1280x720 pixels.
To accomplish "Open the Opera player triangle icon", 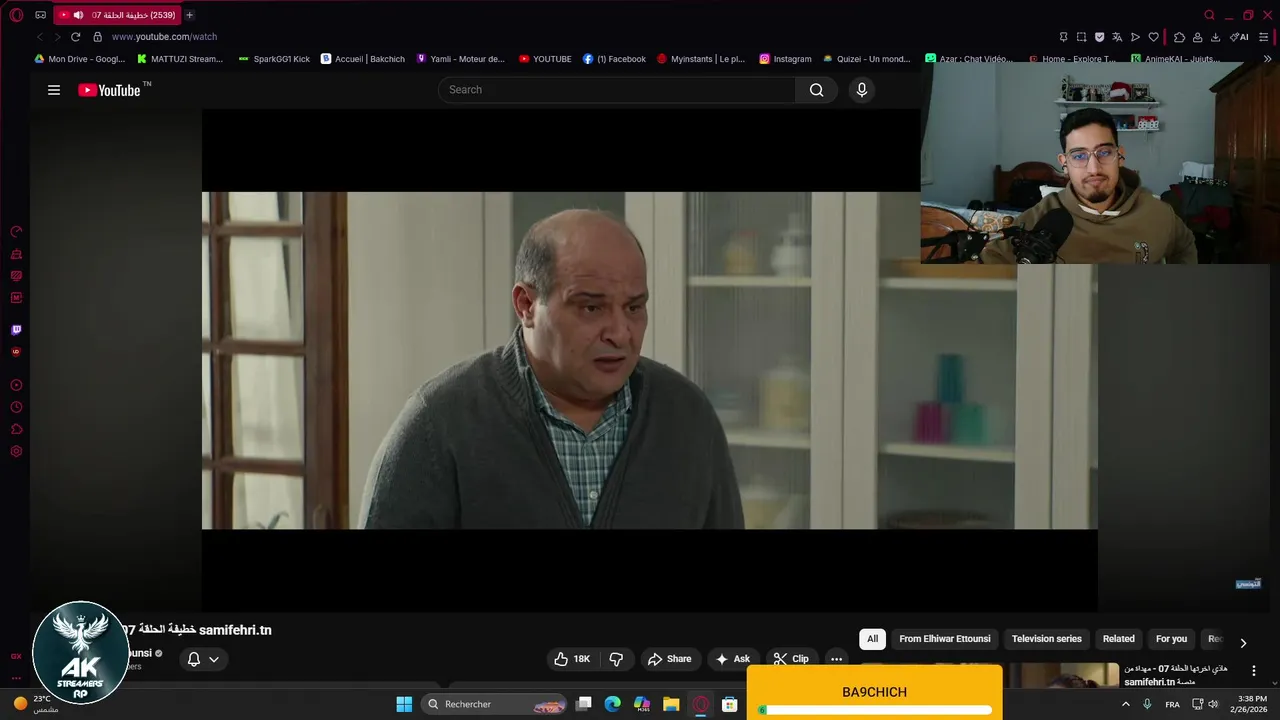I will (x=1135, y=37).
